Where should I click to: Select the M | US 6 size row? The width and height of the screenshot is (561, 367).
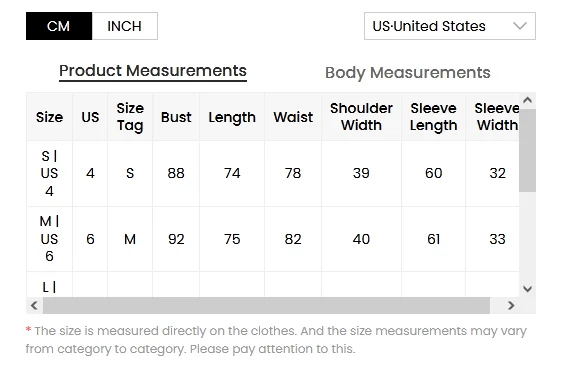tap(273, 239)
